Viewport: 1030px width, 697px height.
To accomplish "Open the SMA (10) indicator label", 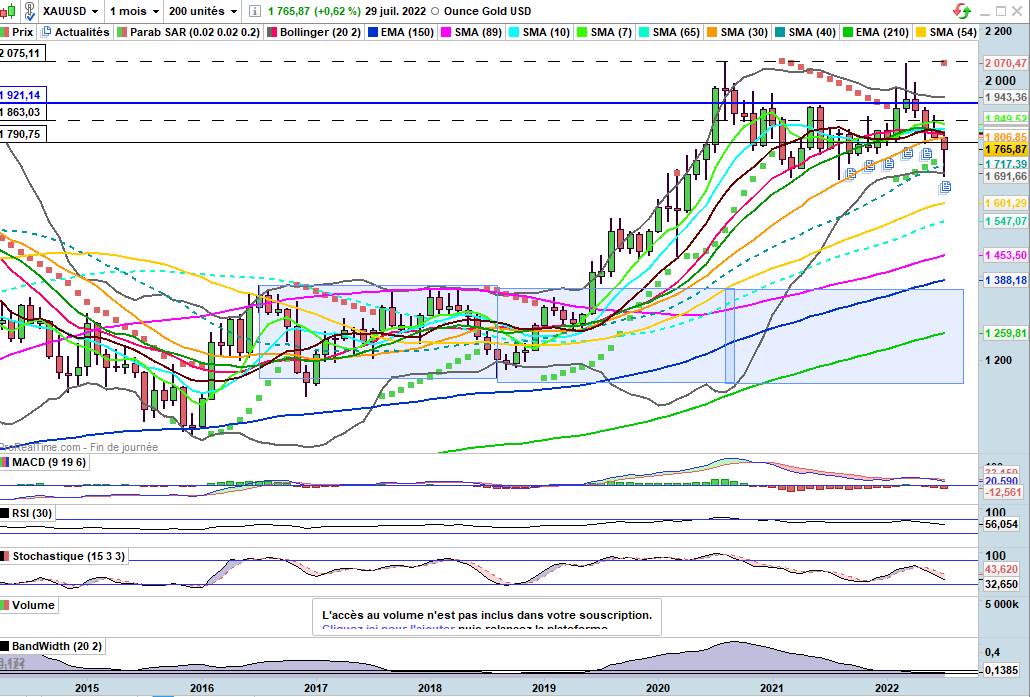I will coord(546,32).
